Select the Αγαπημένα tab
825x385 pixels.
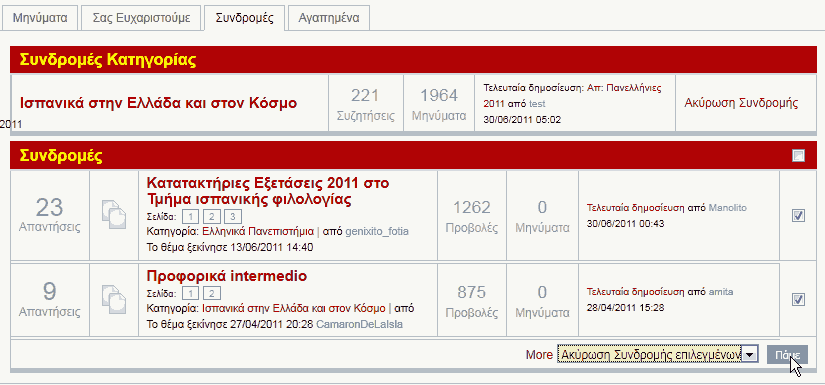click(x=329, y=18)
